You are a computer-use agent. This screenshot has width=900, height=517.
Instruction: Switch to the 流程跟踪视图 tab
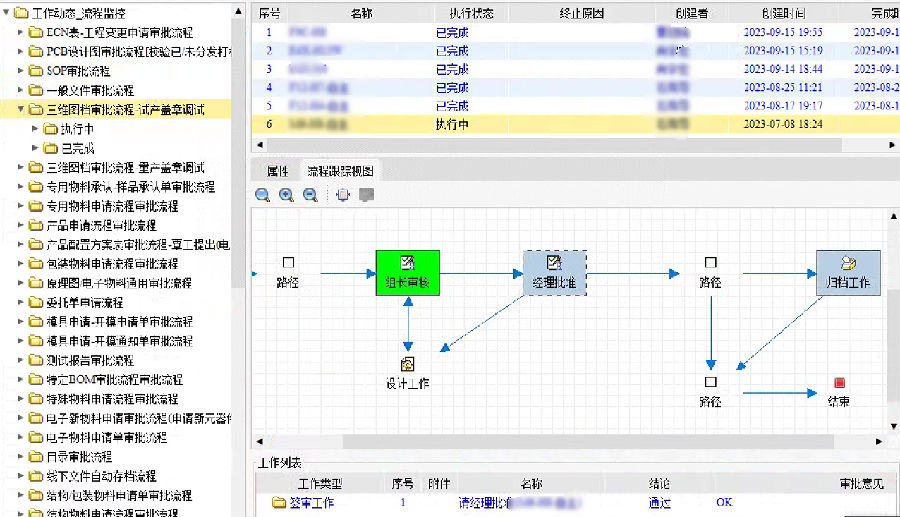(340, 170)
